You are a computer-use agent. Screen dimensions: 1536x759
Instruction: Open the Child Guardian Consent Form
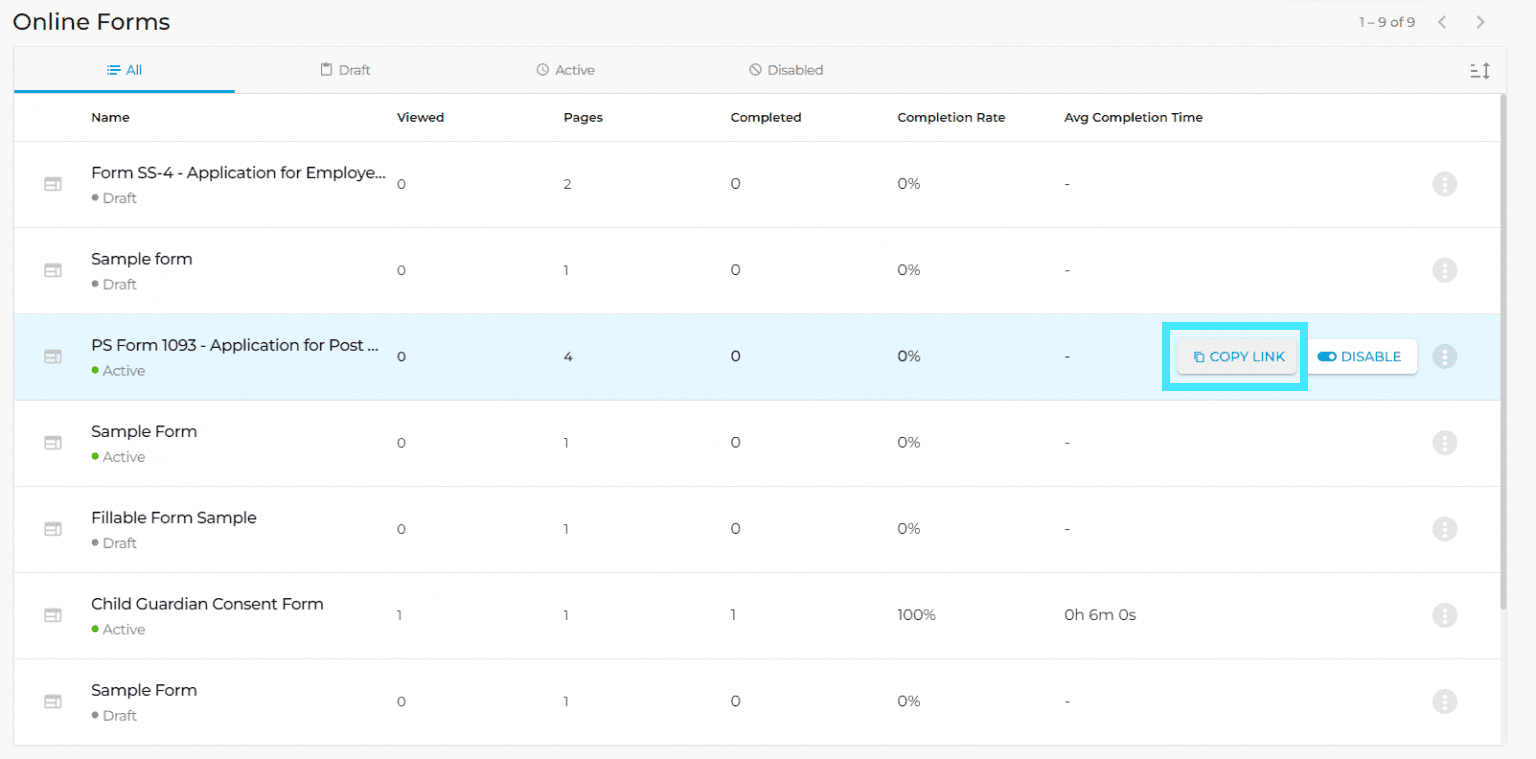pyautogui.click(x=207, y=604)
